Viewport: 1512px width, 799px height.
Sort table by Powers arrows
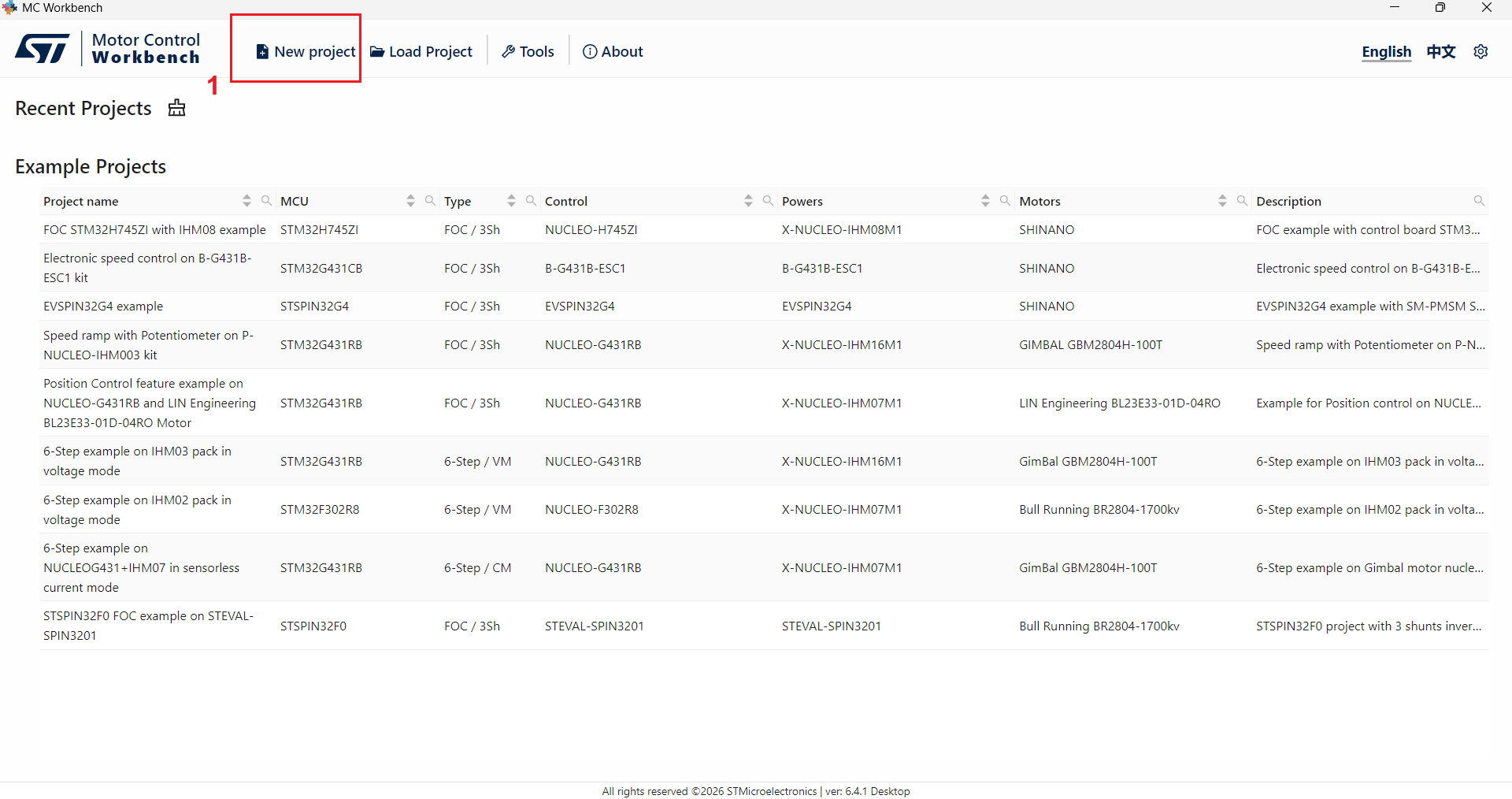click(985, 201)
